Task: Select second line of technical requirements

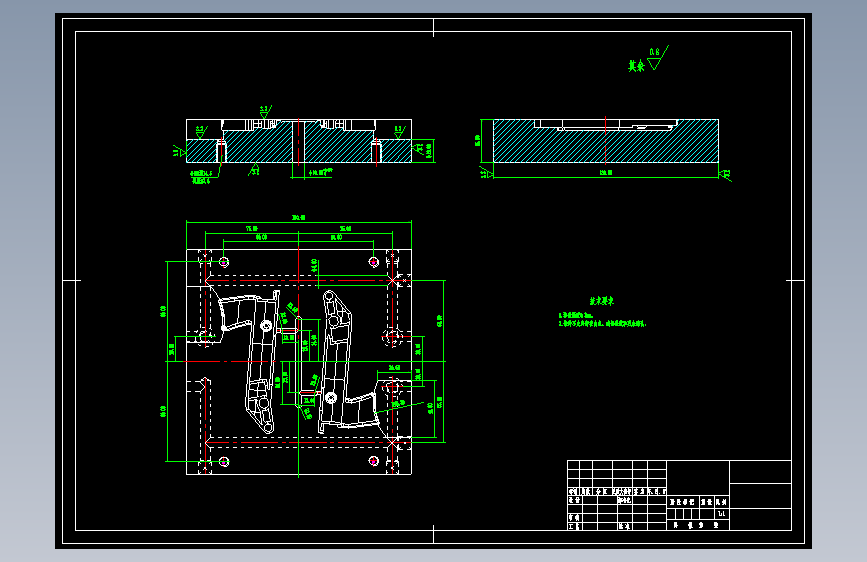Action: [x=602, y=324]
